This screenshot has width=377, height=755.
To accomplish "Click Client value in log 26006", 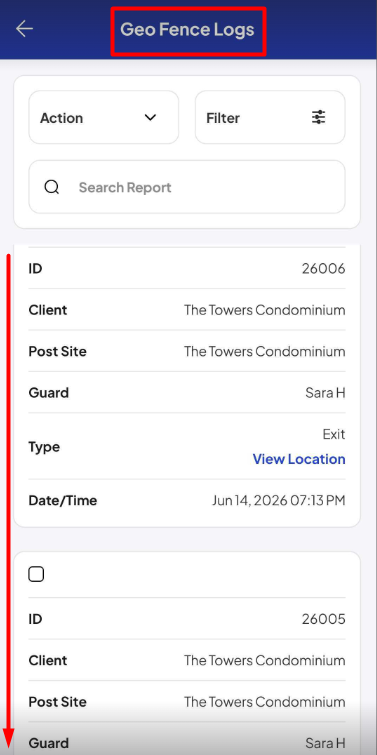I will pos(264,310).
